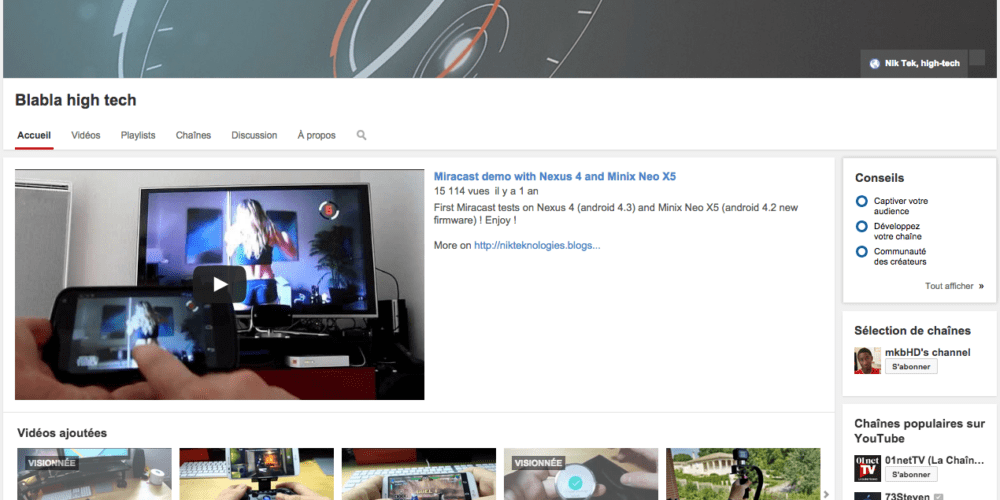Click the Vidéos ajoutées section heading
The height and width of the screenshot is (500, 1000).
click(62, 433)
